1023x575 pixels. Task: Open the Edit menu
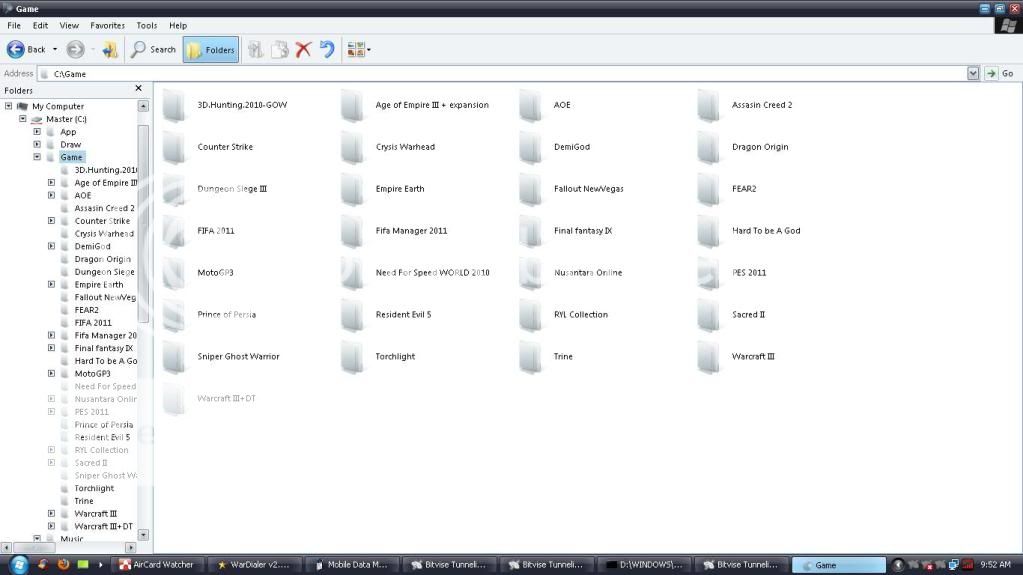[40, 25]
